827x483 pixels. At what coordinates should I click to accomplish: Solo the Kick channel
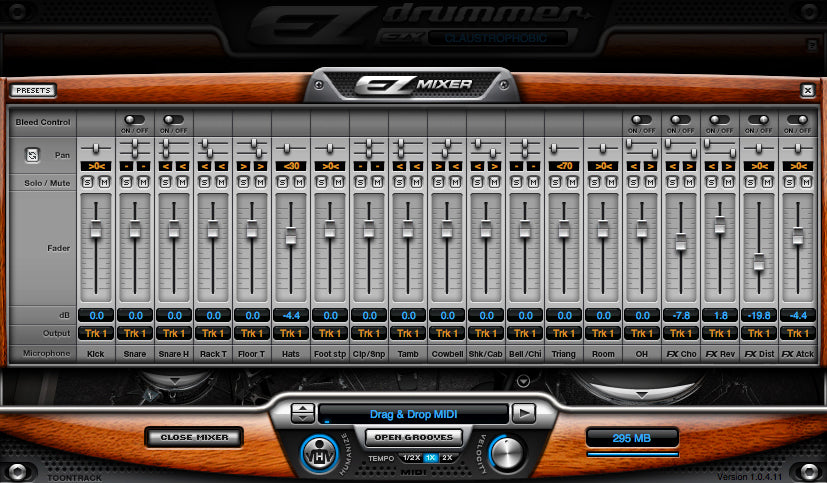click(89, 182)
